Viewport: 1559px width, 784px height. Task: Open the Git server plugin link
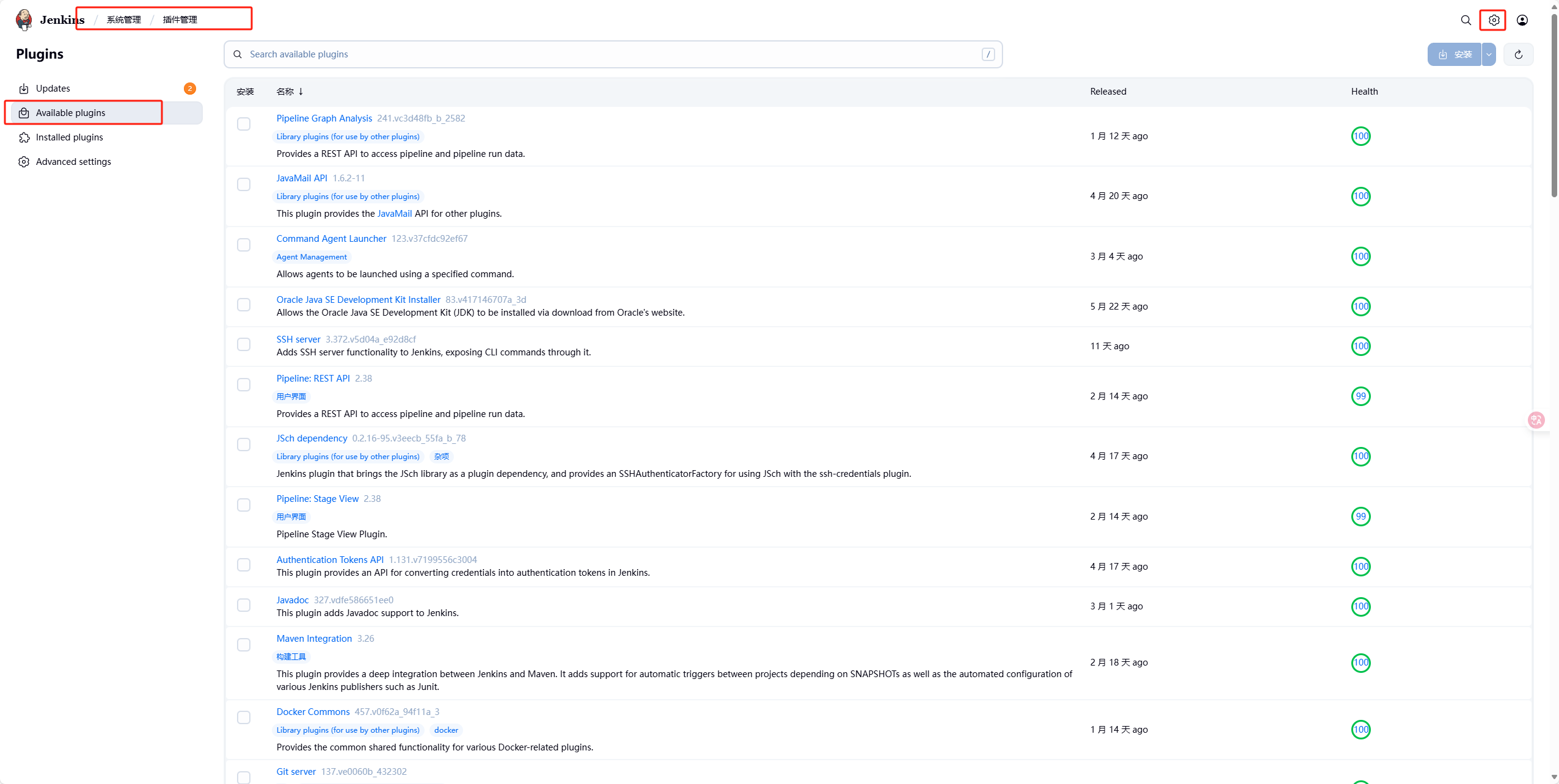(296, 772)
